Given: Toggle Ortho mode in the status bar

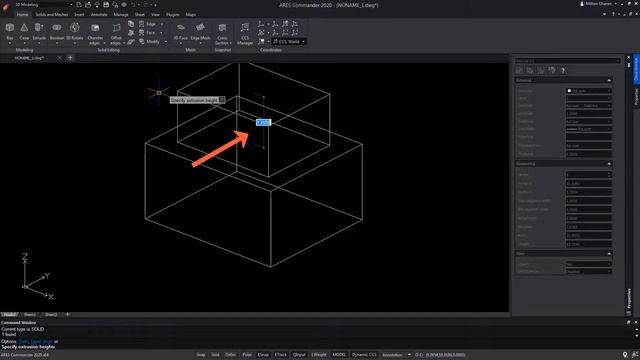Looking at the screenshot, I should point(231,355).
